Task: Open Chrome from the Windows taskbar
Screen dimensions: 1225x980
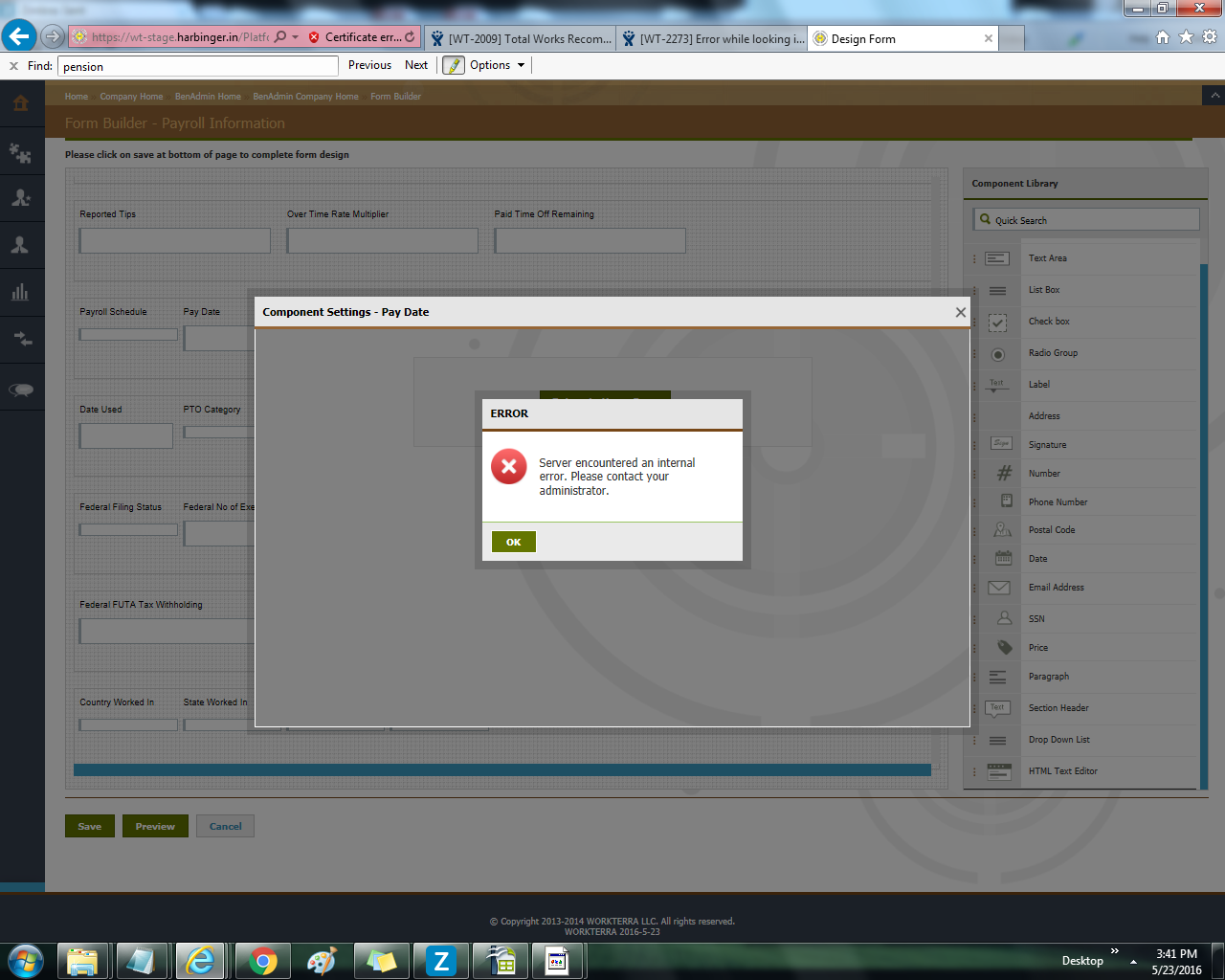Action: (x=263, y=960)
